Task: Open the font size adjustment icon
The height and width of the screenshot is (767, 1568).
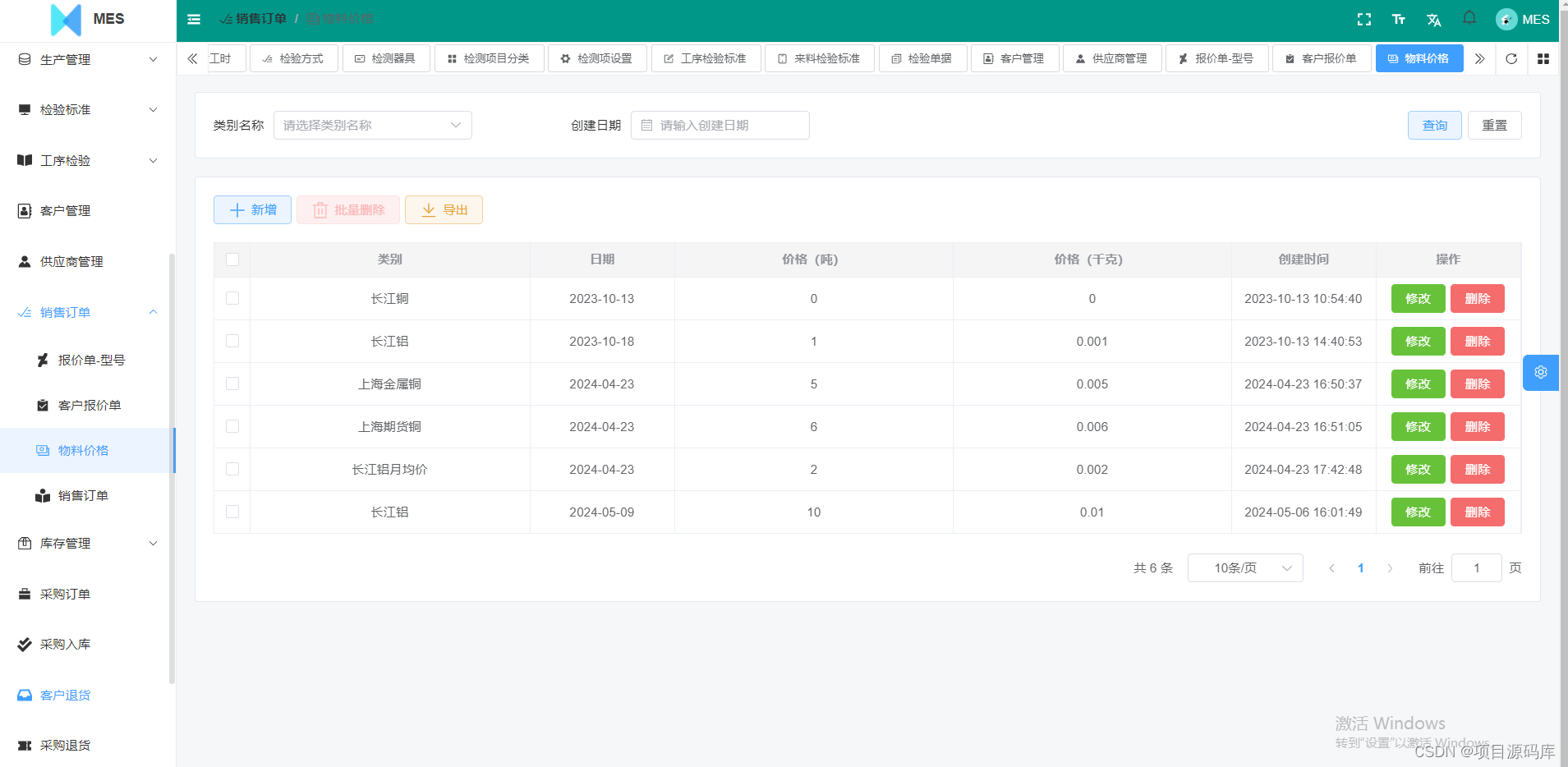Action: (x=1399, y=18)
